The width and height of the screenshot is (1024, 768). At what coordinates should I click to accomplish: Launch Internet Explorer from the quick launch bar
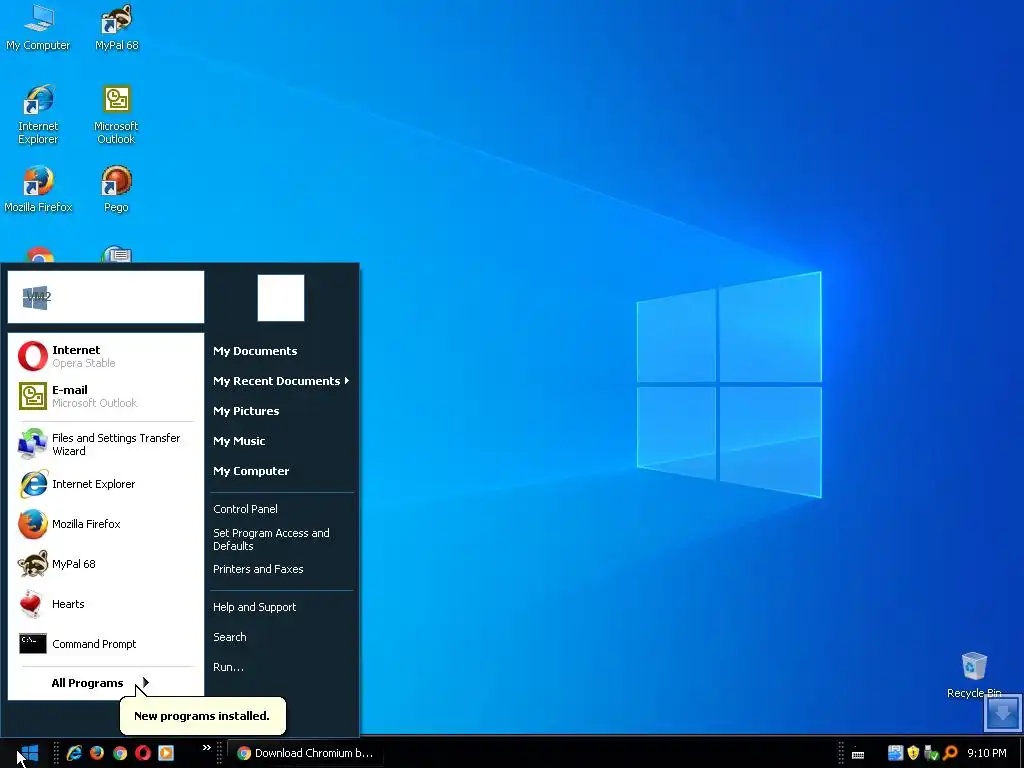(x=74, y=753)
